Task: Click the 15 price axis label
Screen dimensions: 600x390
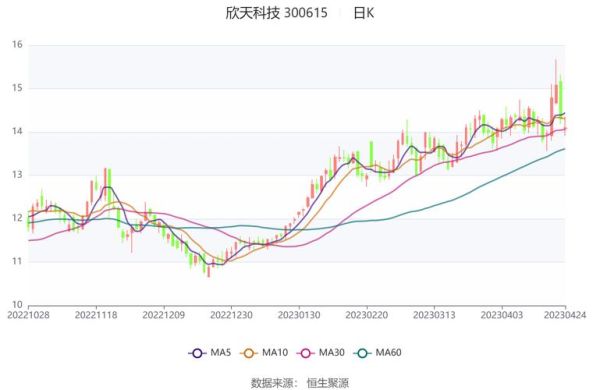Action: [17, 88]
